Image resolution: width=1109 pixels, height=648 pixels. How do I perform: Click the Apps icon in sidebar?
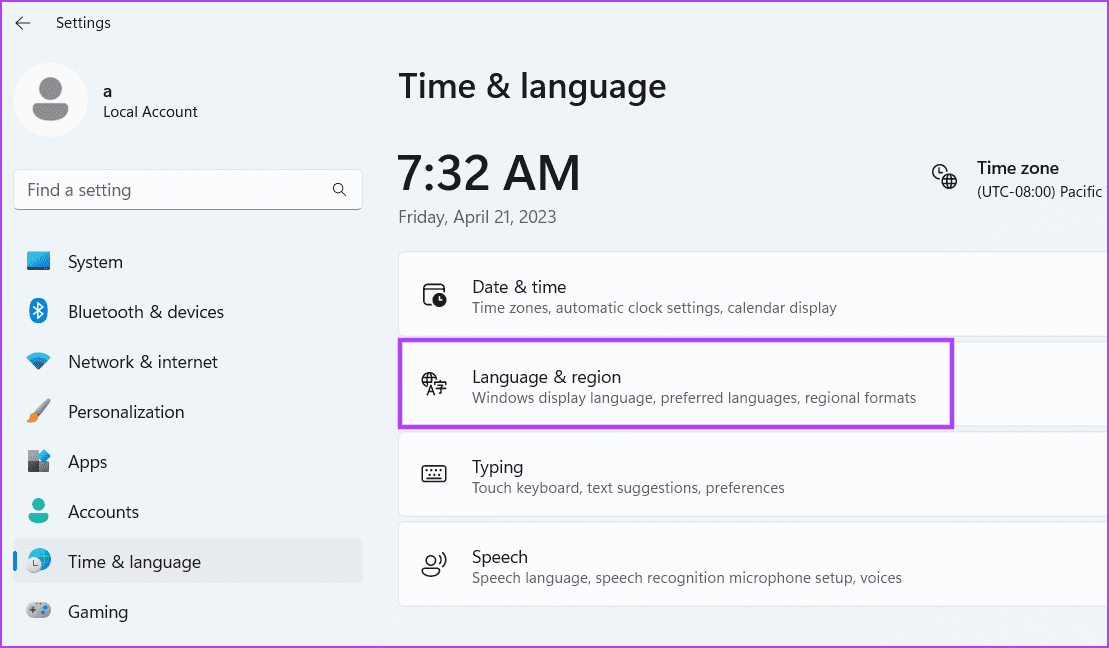click(x=38, y=461)
